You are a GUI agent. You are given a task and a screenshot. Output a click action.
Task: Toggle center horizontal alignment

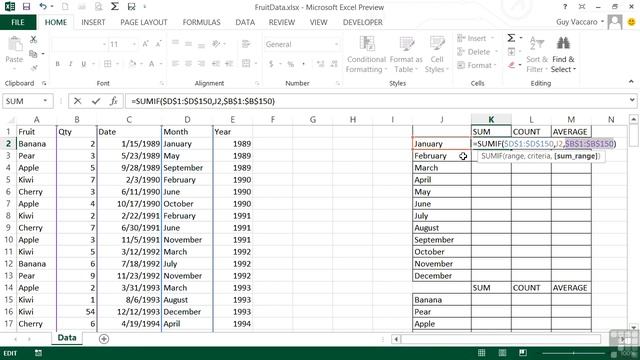coord(188,64)
